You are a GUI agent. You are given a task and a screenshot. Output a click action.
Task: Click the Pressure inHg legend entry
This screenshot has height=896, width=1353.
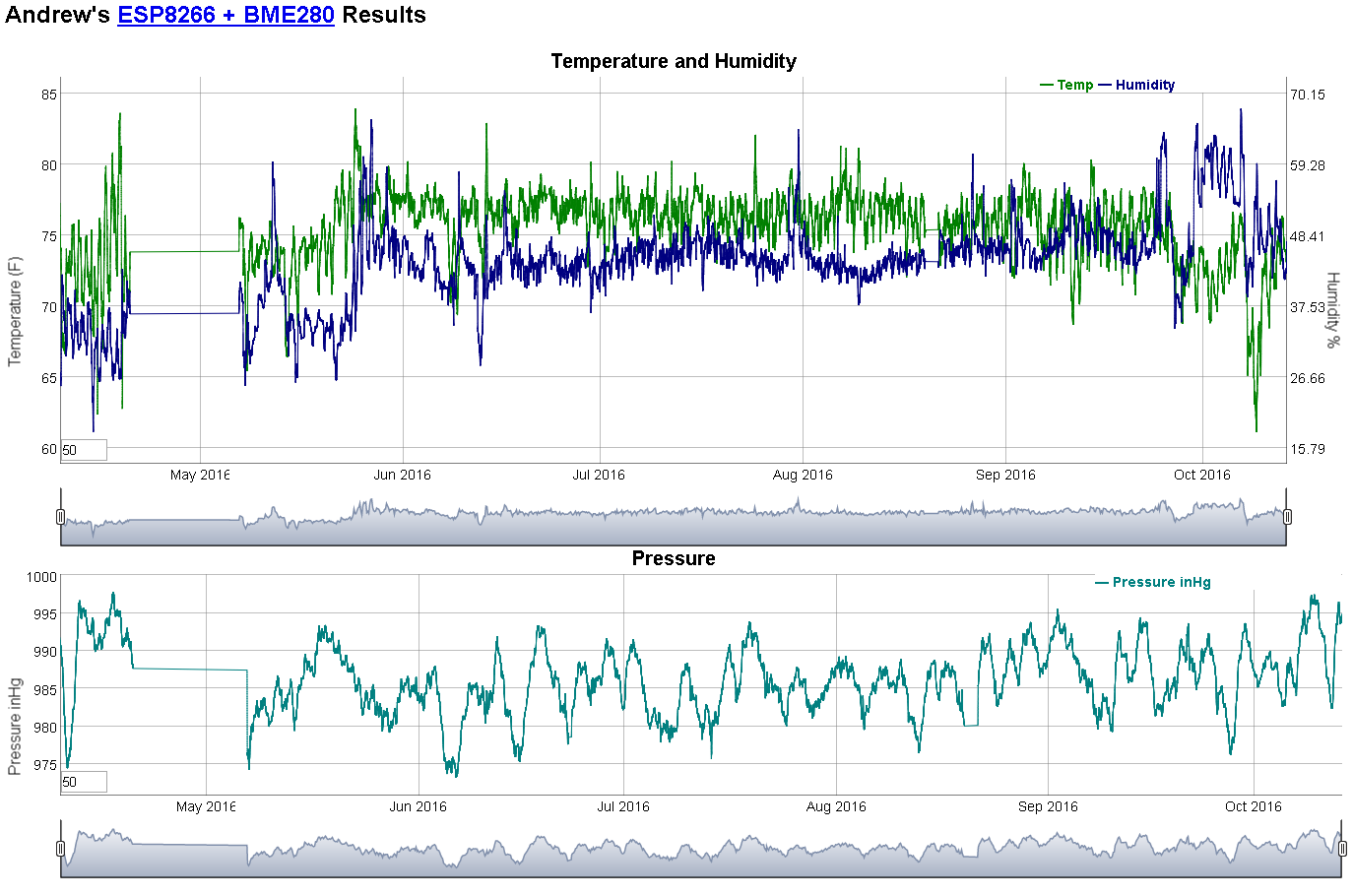coord(1153,583)
